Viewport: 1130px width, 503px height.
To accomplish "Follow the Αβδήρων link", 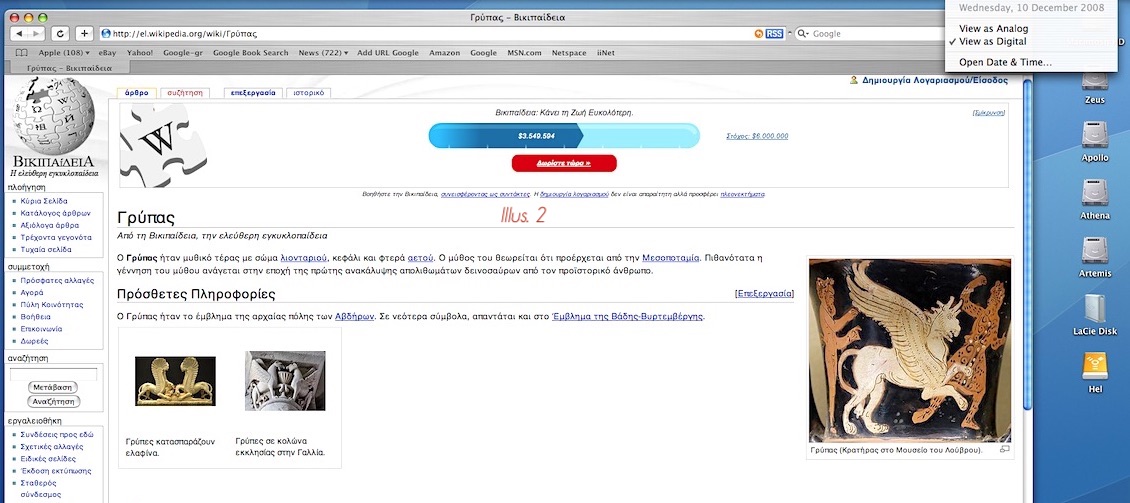I will coord(355,316).
